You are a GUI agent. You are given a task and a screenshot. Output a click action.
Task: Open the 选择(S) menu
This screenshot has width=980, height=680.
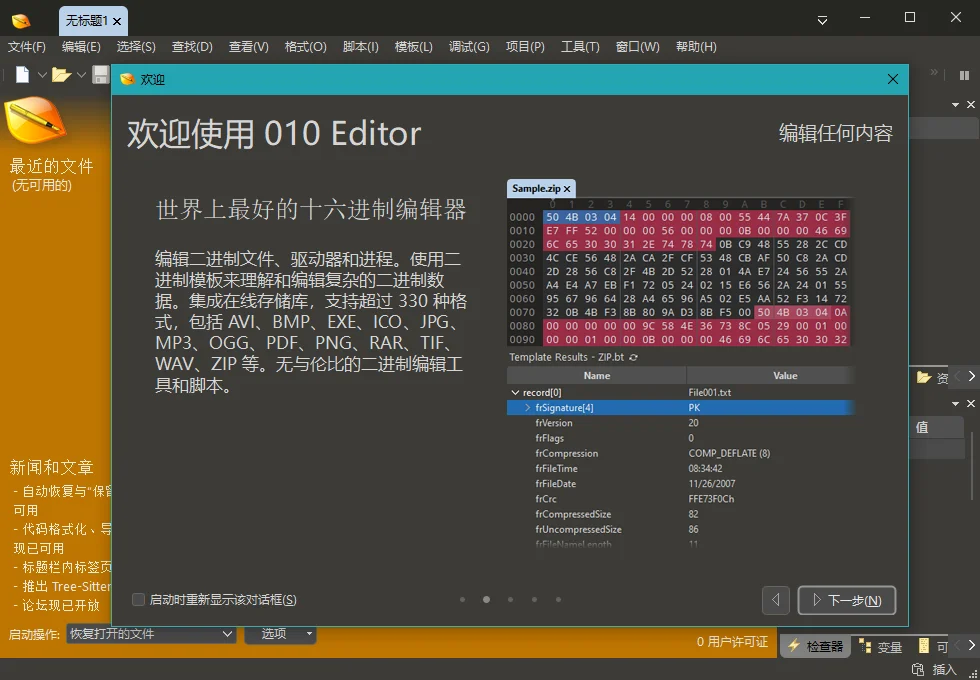point(136,47)
